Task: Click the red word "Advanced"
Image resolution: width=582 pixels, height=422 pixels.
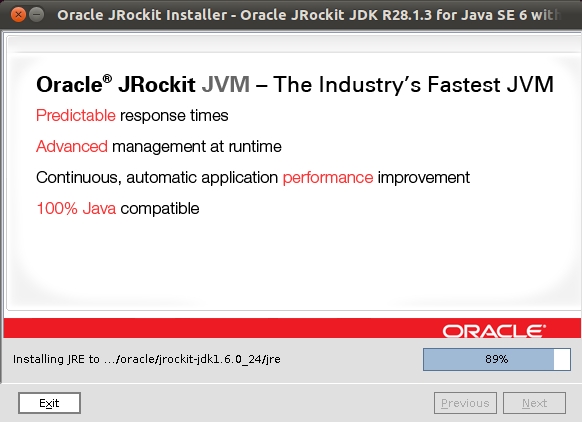Action: [72, 147]
